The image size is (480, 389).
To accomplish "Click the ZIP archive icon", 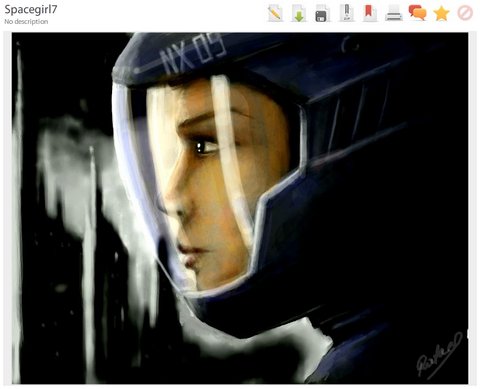I will pos(346,14).
